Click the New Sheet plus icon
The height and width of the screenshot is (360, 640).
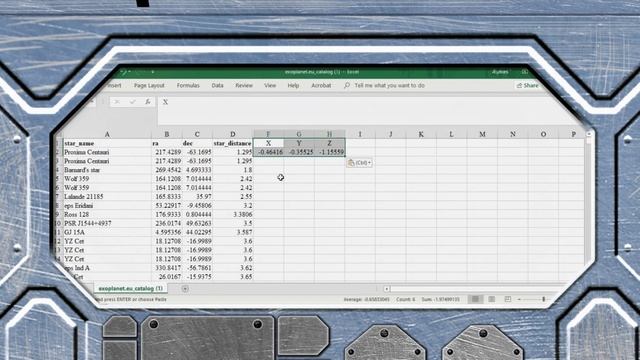[185, 289]
